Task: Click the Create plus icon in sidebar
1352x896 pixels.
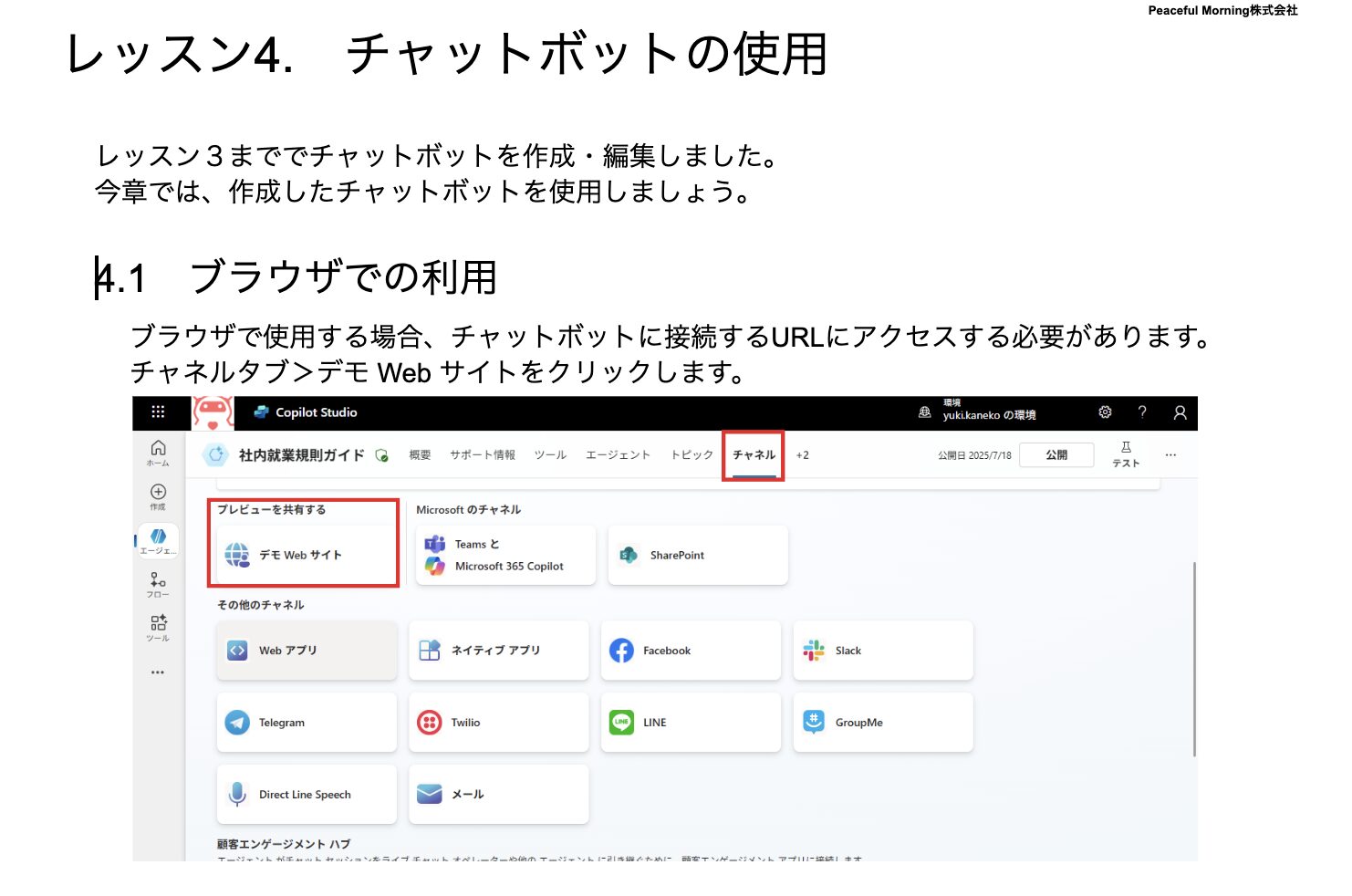Action: click(x=158, y=495)
